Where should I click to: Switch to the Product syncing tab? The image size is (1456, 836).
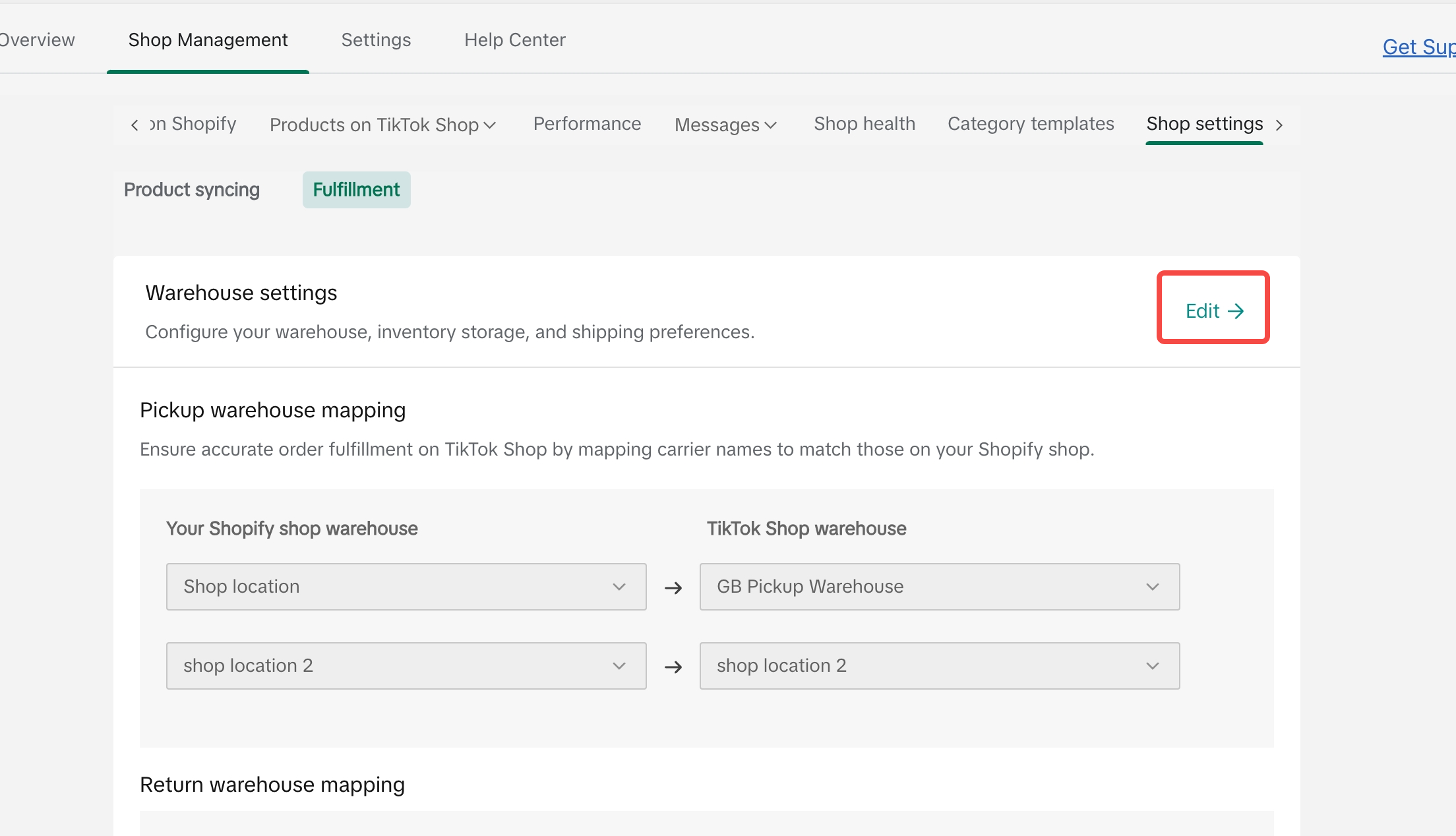coord(192,190)
